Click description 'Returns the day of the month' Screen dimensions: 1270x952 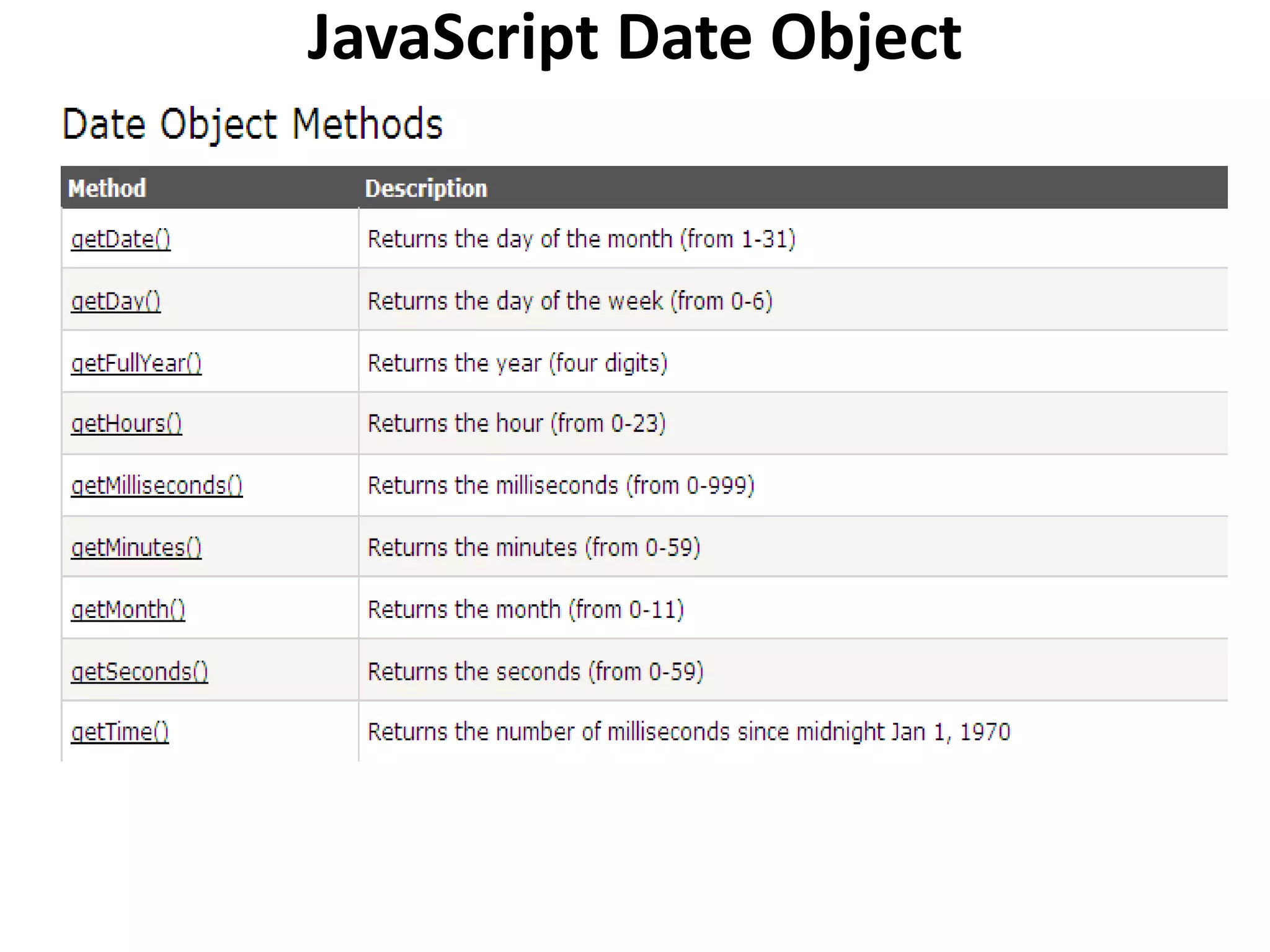[581, 239]
